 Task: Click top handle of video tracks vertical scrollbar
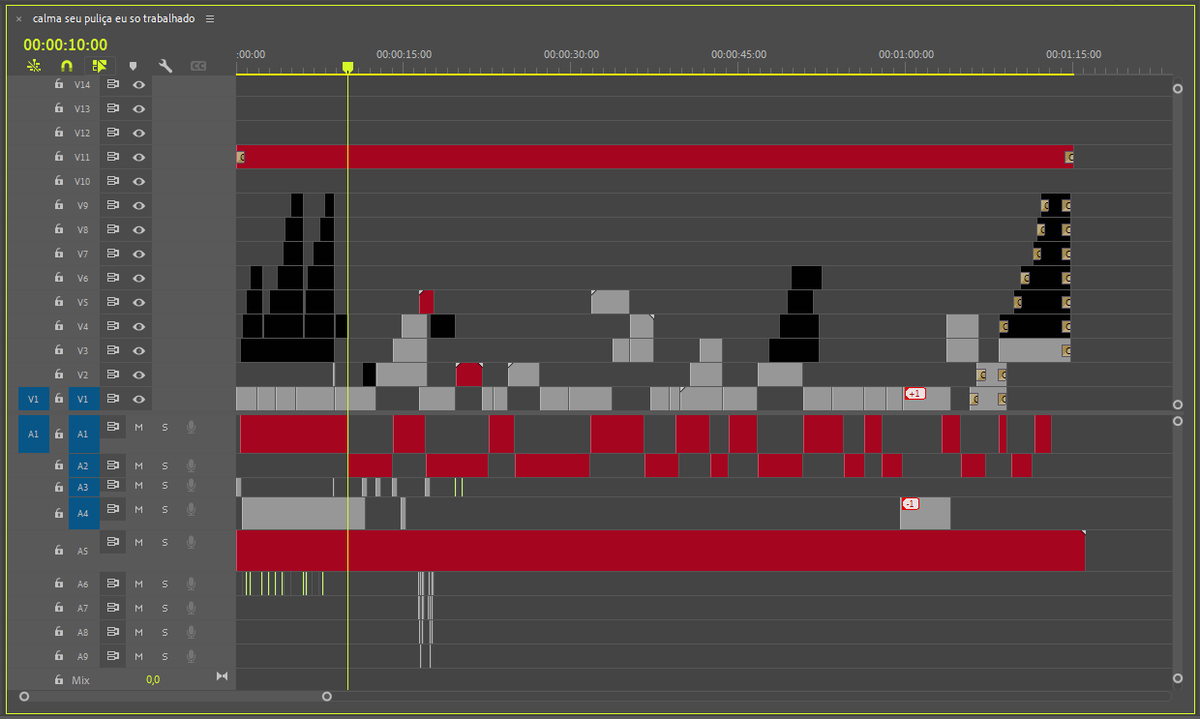1178,89
